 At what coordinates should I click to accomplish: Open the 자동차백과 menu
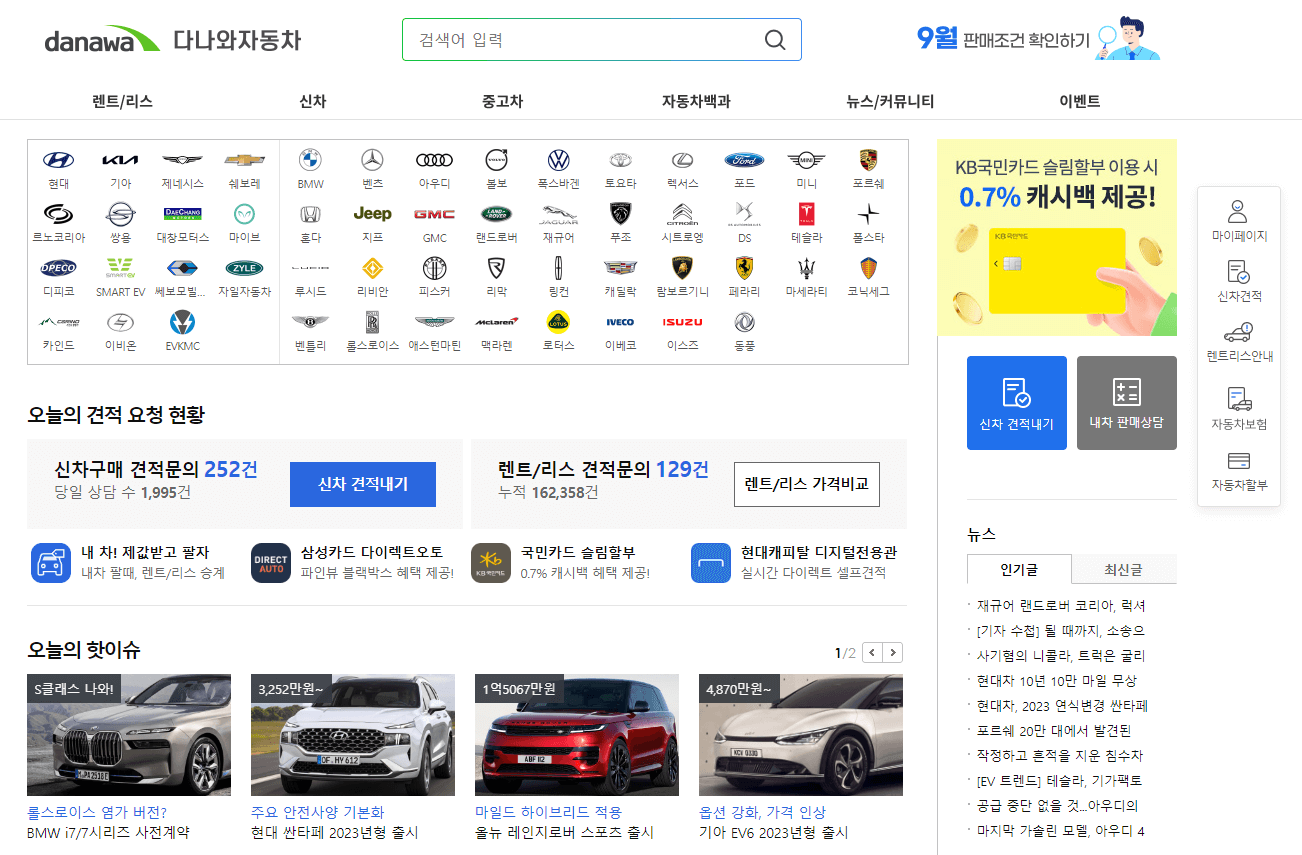click(x=696, y=101)
